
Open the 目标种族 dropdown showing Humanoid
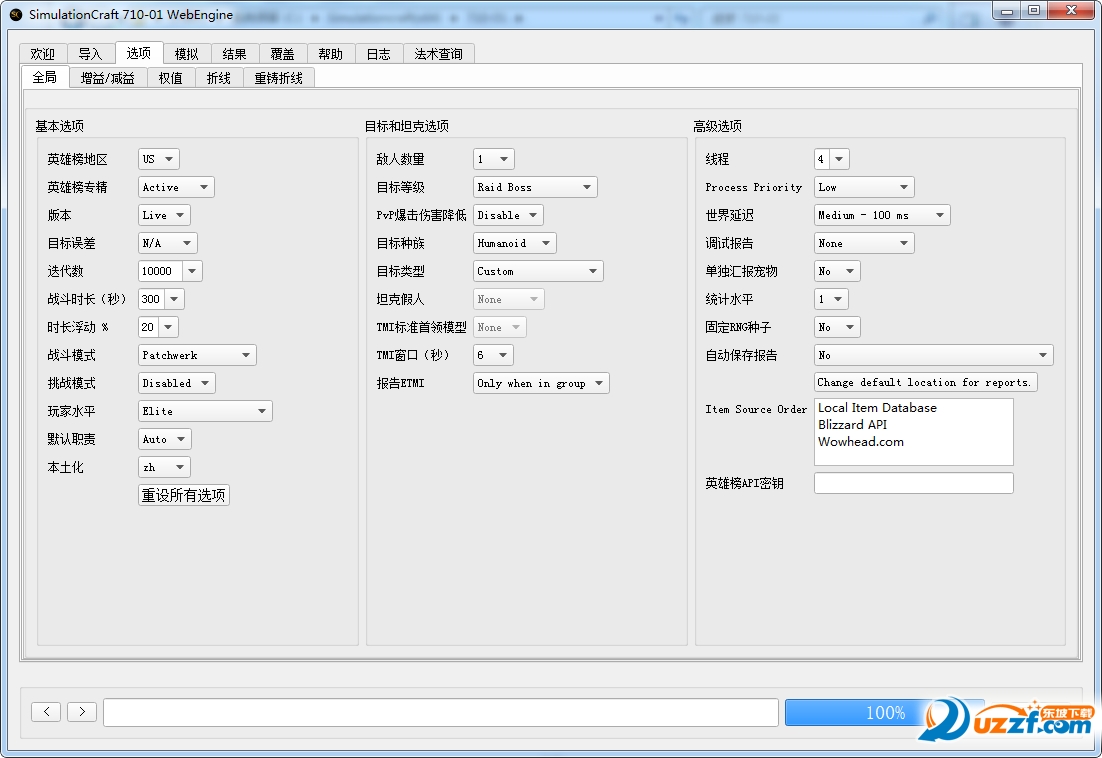click(513, 242)
